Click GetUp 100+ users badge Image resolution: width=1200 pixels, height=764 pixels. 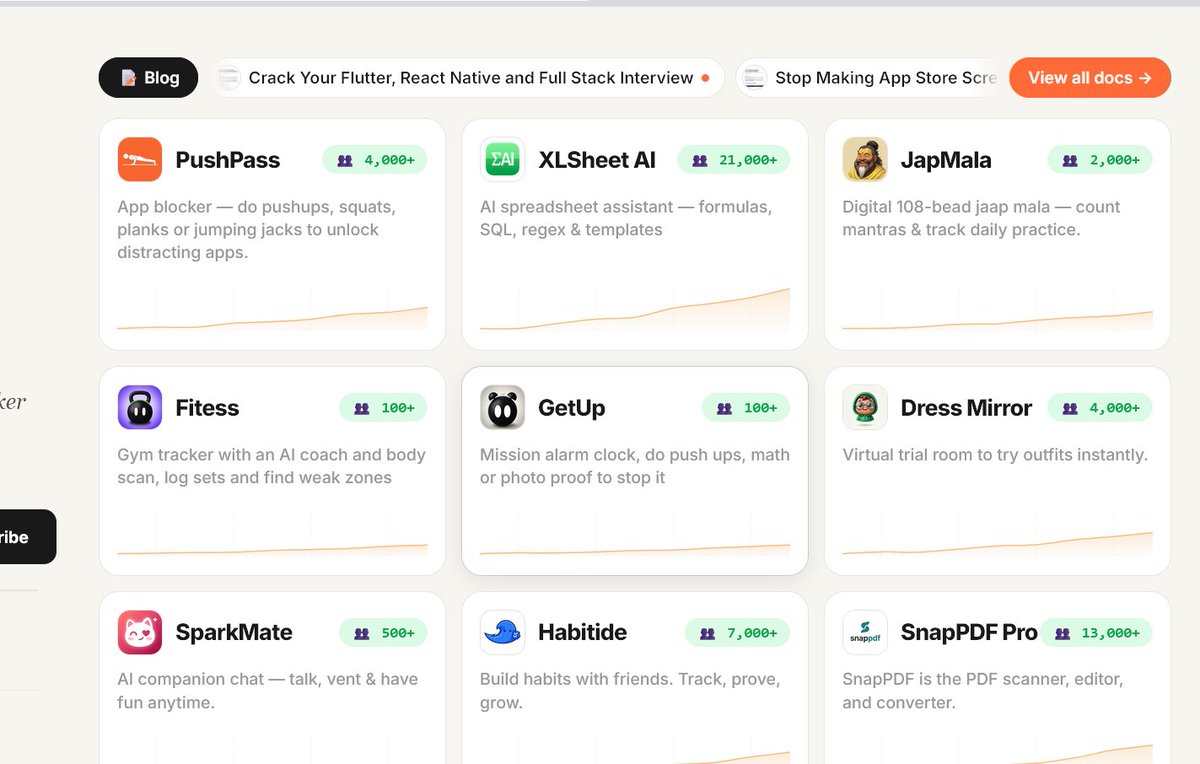click(x=746, y=407)
